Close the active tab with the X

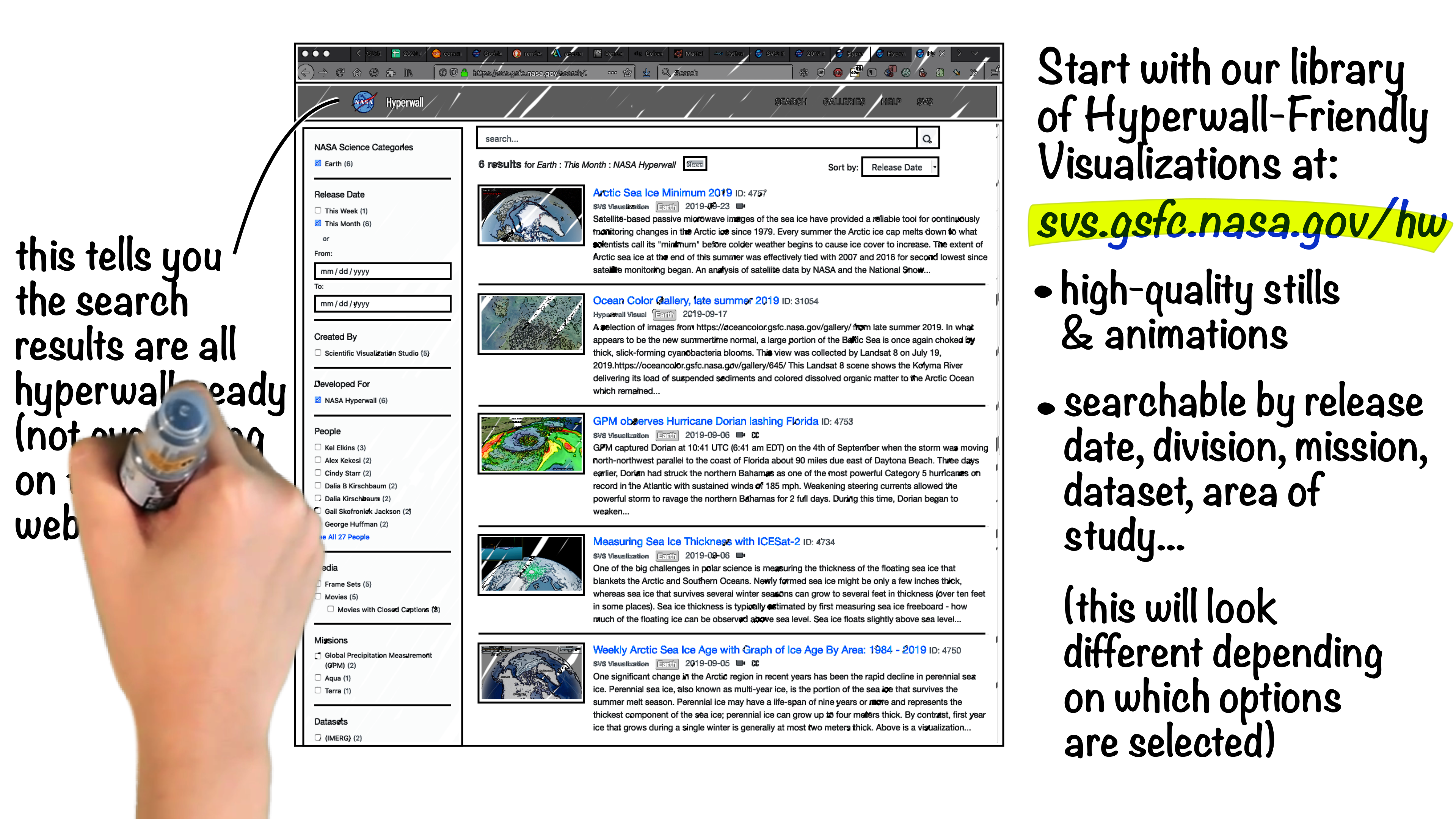pos(942,54)
